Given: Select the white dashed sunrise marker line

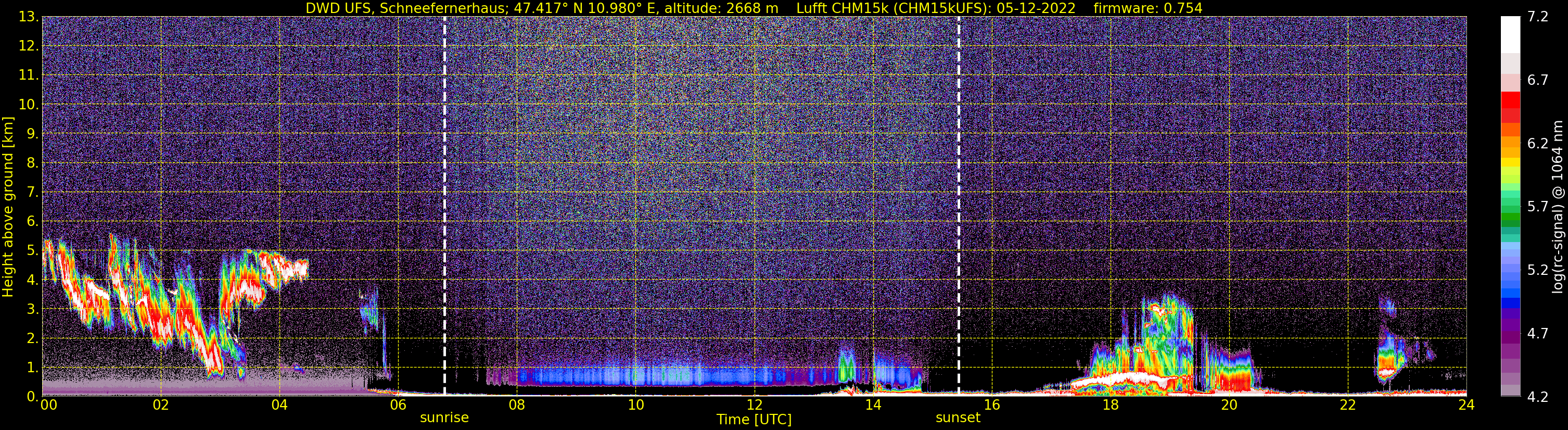Looking at the screenshot, I should point(444,206).
